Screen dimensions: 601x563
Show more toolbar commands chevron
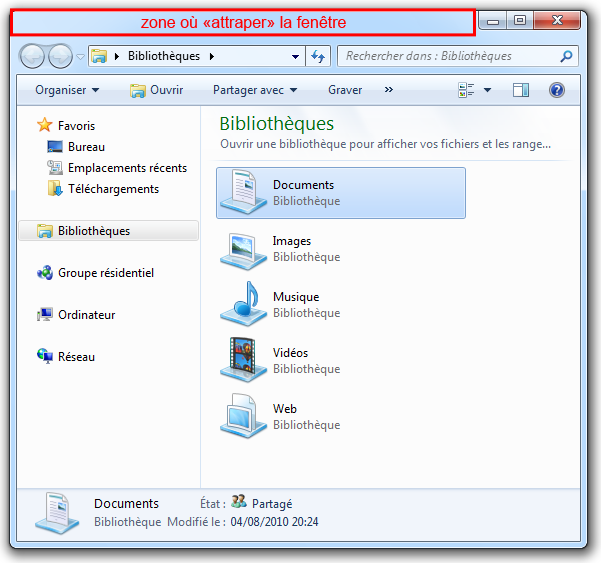click(389, 90)
